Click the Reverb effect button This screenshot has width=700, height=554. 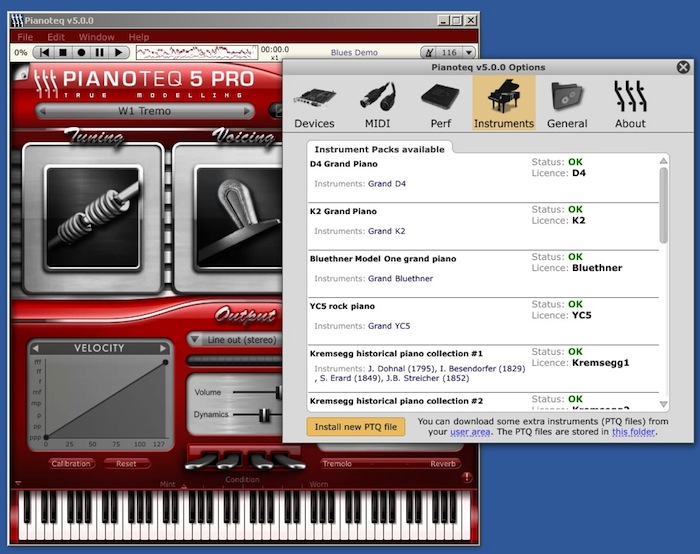(443, 464)
